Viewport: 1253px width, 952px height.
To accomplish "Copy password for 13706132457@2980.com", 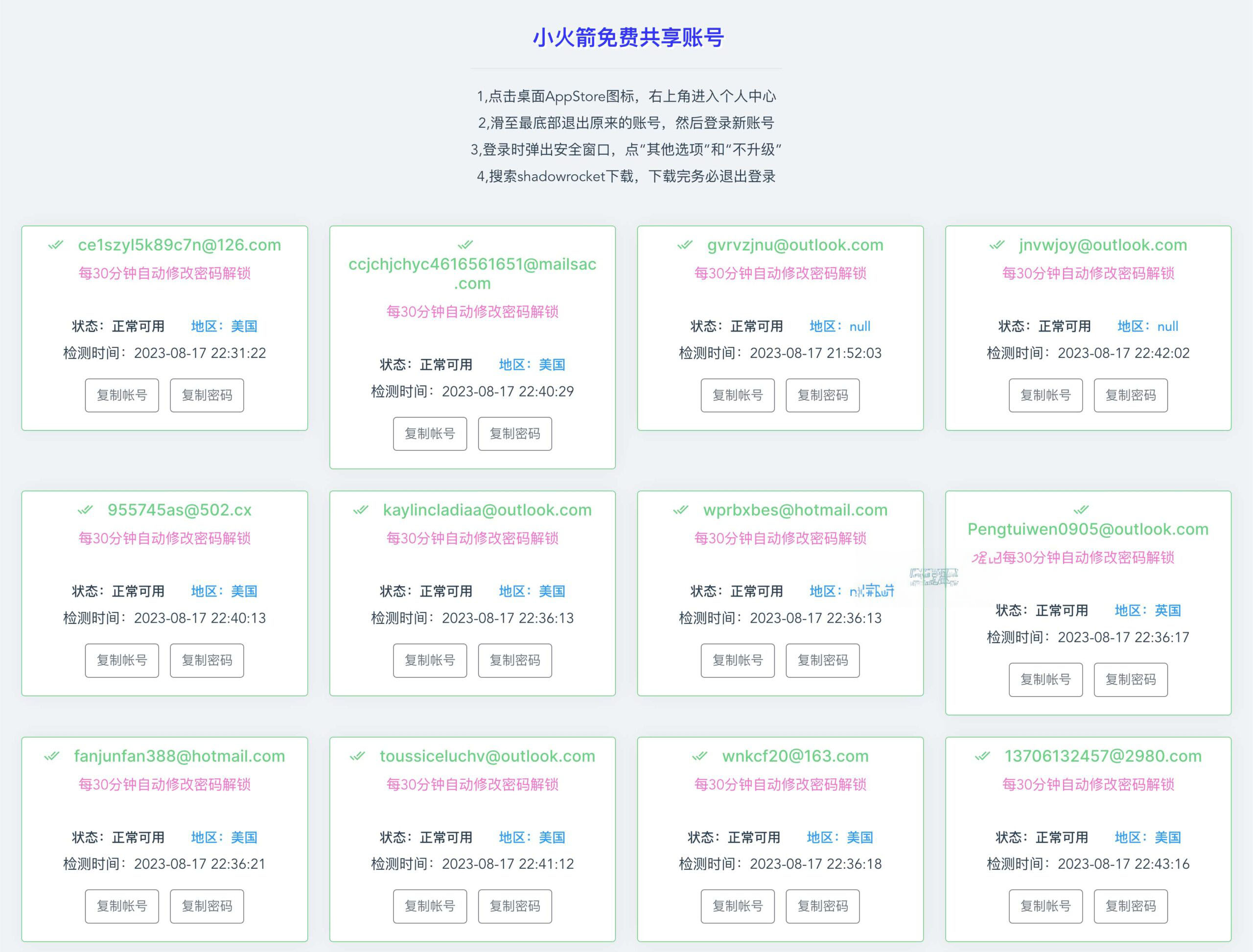I will click(x=1131, y=906).
